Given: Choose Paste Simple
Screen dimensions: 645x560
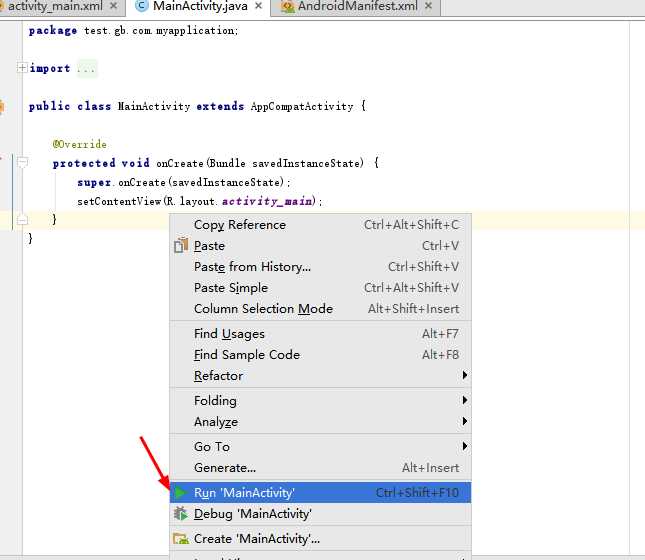Looking at the screenshot, I should coord(320,288).
